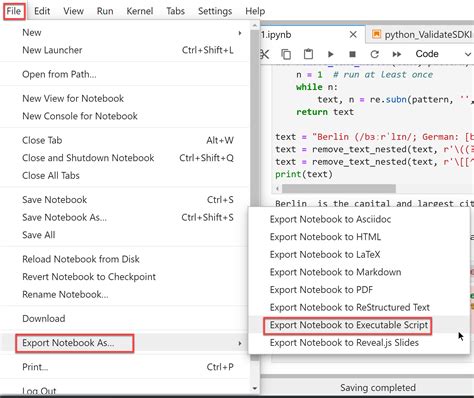
Task: Expand New submenu via its arrow
Action: tap(240, 33)
